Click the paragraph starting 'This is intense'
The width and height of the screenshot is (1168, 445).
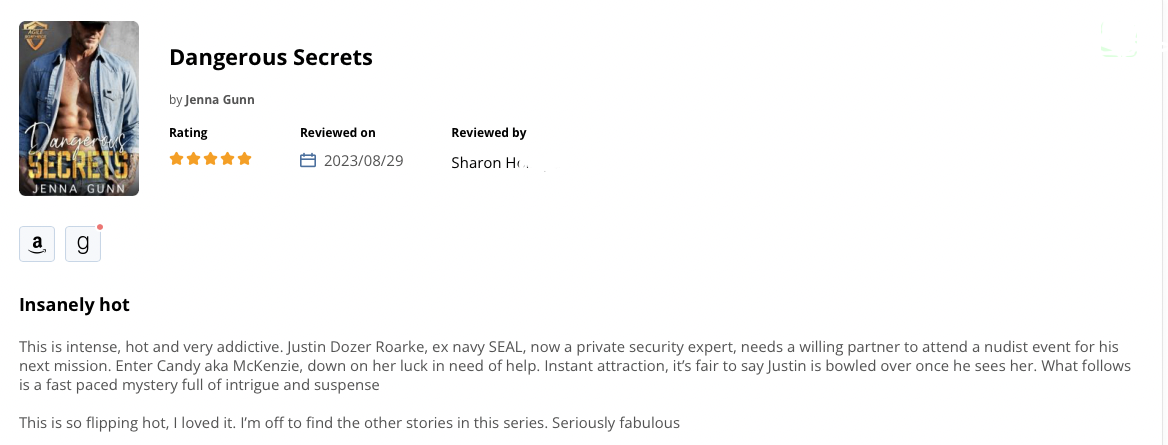[575, 366]
